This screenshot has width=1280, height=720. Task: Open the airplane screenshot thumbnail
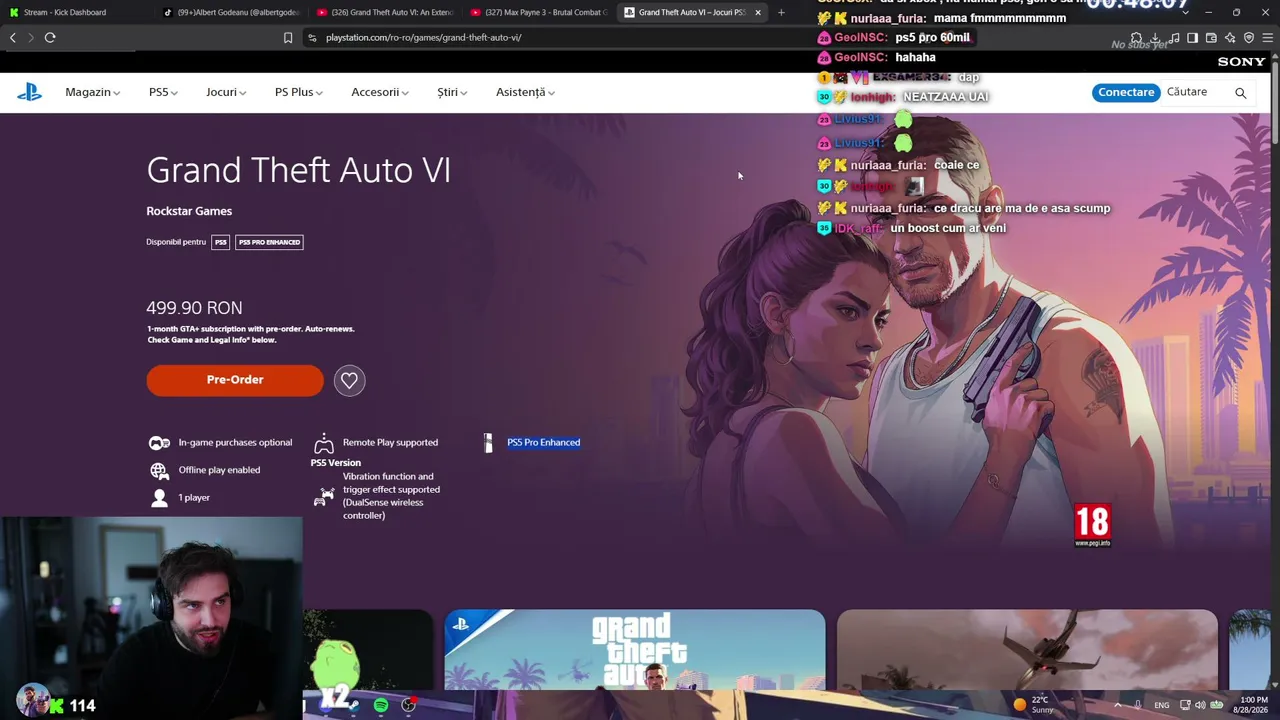(1027, 650)
